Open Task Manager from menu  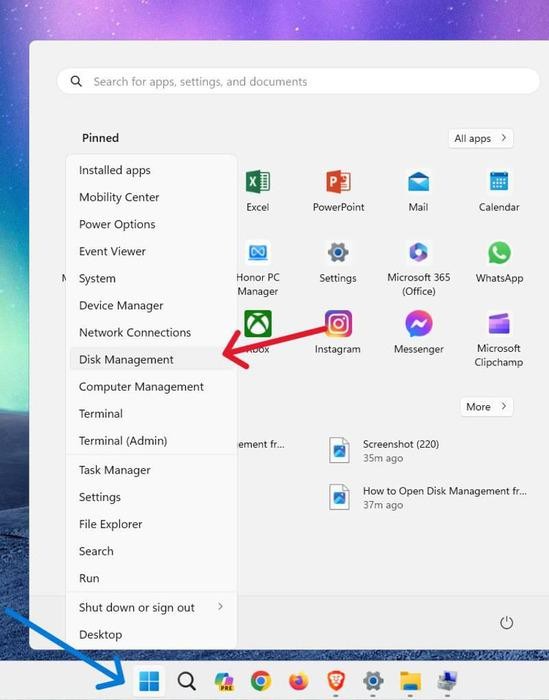coord(151,470)
